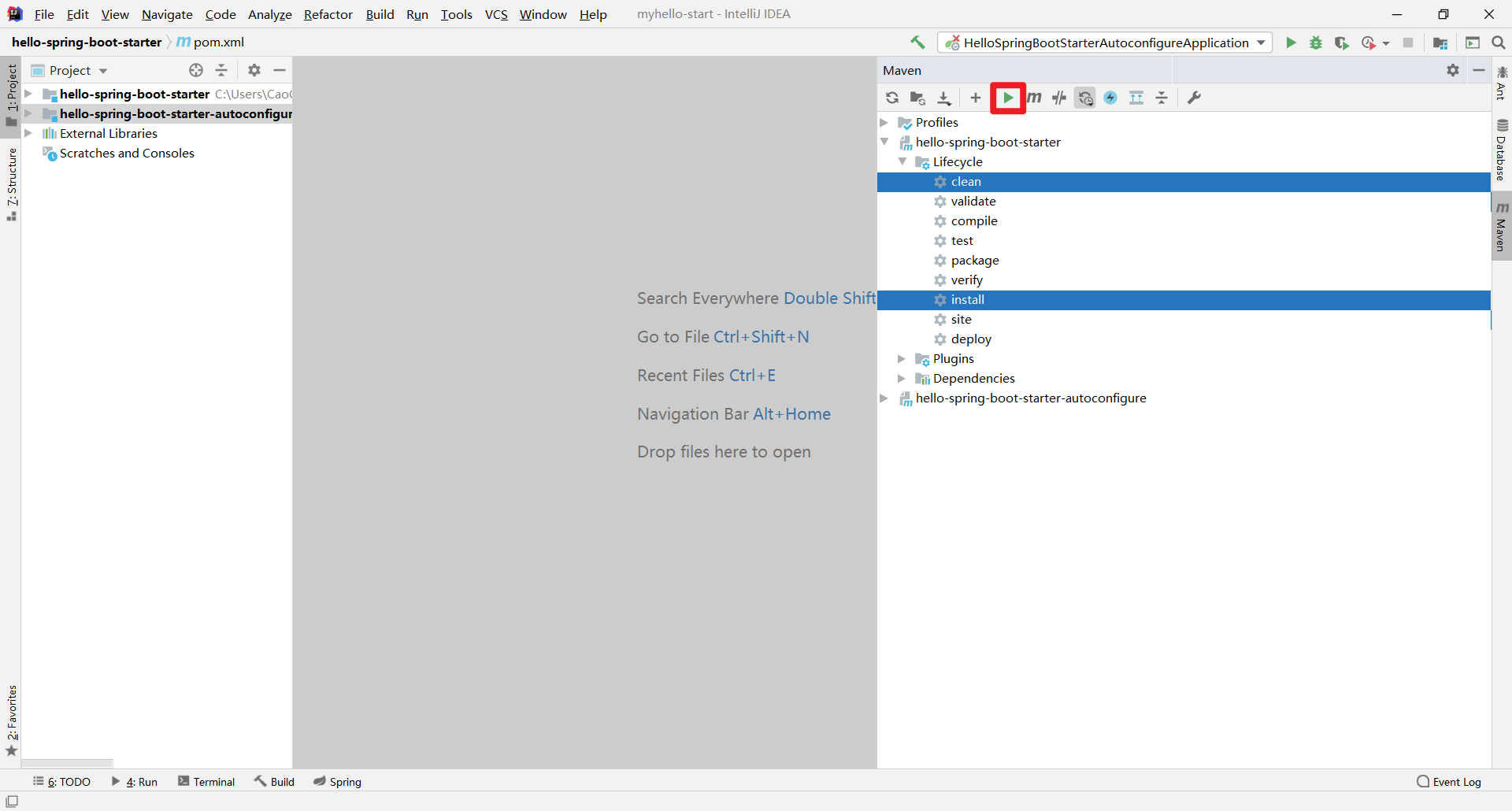This screenshot has width=1512, height=811.
Task: Select the package lifecycle goal
Action: [1184, 261]
